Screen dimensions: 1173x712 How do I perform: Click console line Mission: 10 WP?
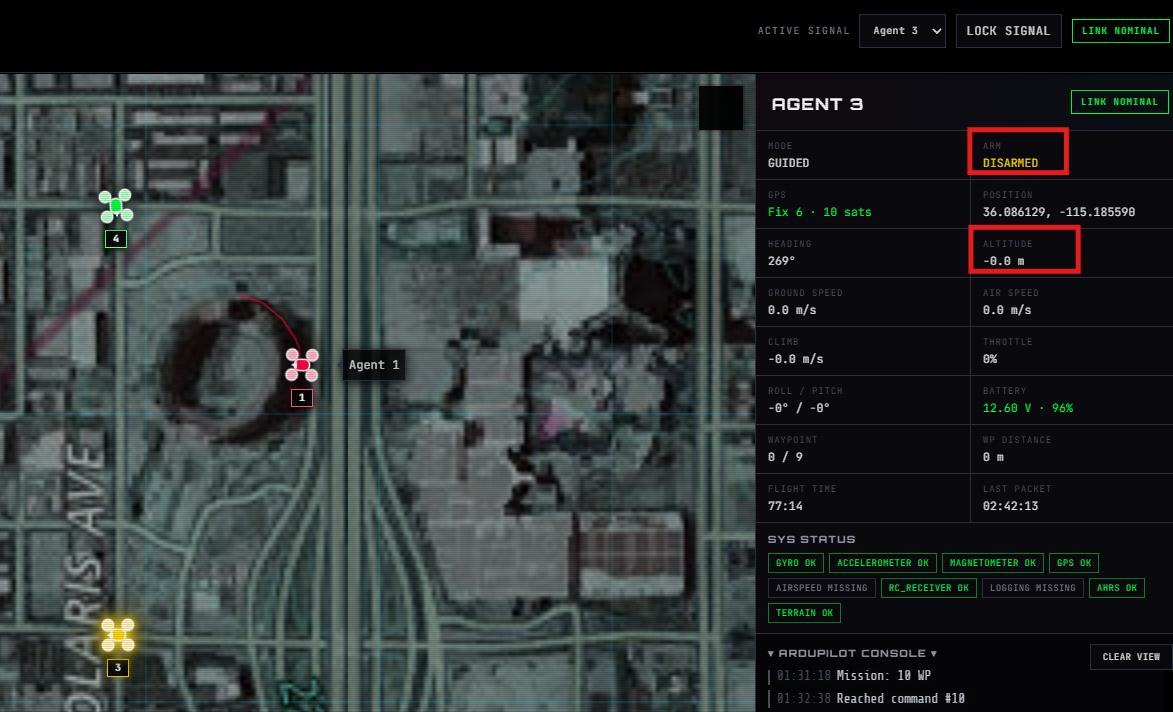click(883, 675)
